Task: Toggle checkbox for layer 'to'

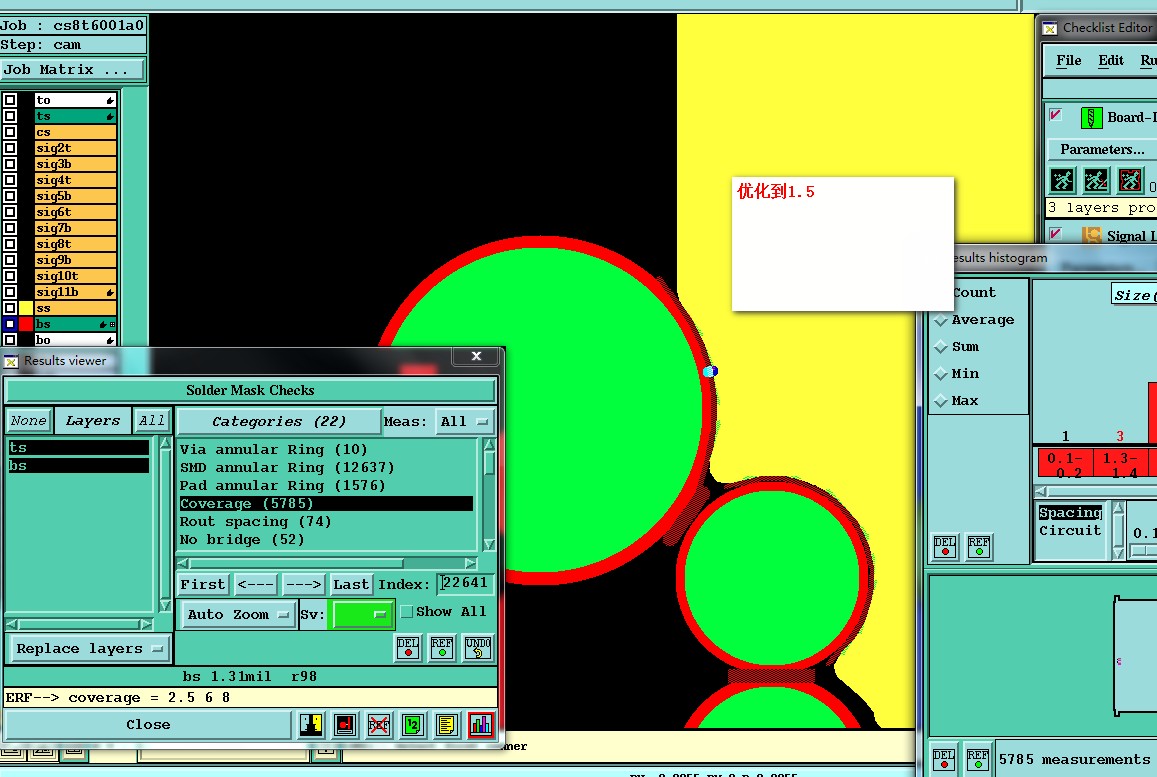Action: coord(10,100)
